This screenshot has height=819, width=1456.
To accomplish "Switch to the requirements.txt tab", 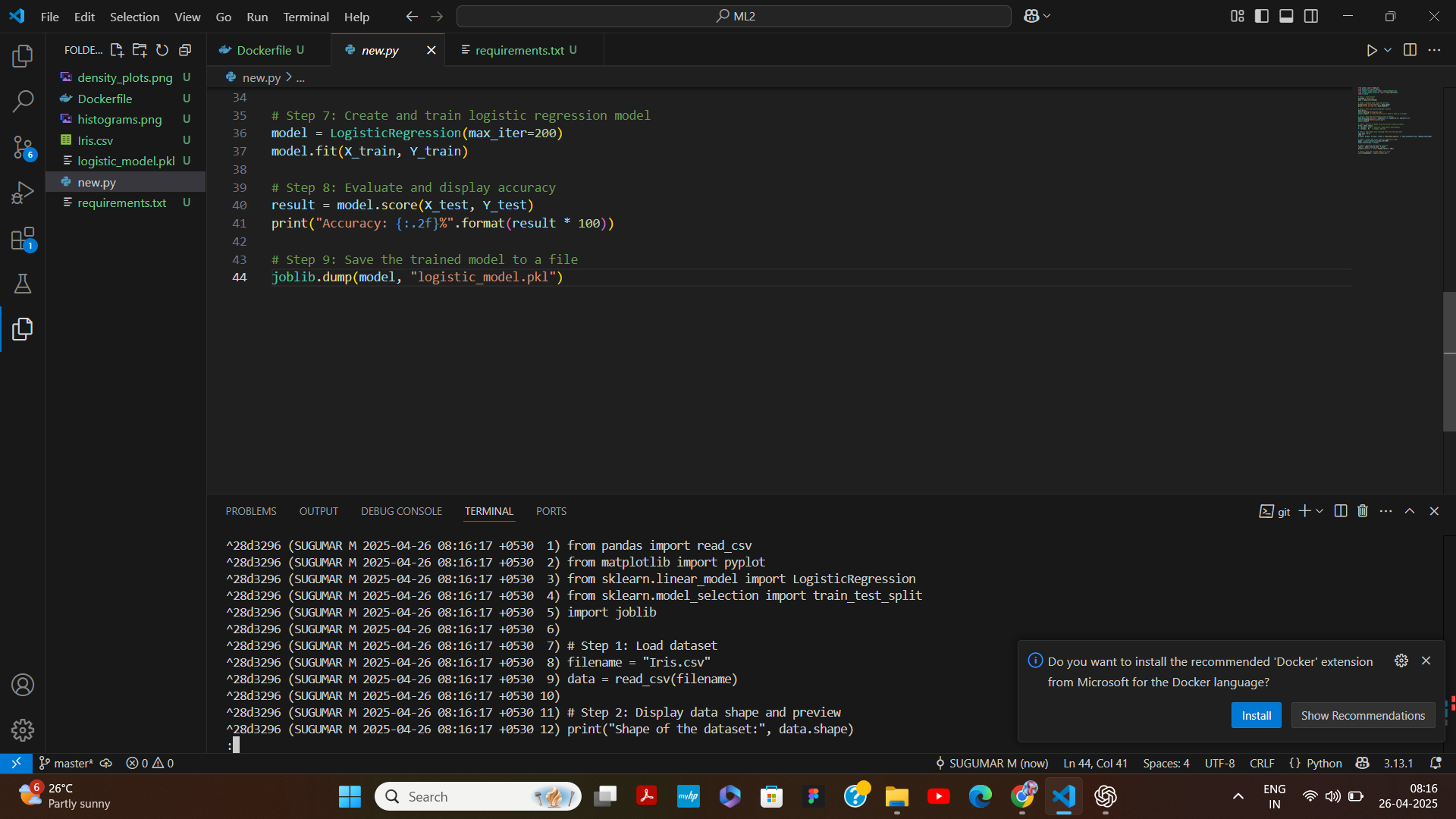I will pyautogui.click(x=519, y=50).
